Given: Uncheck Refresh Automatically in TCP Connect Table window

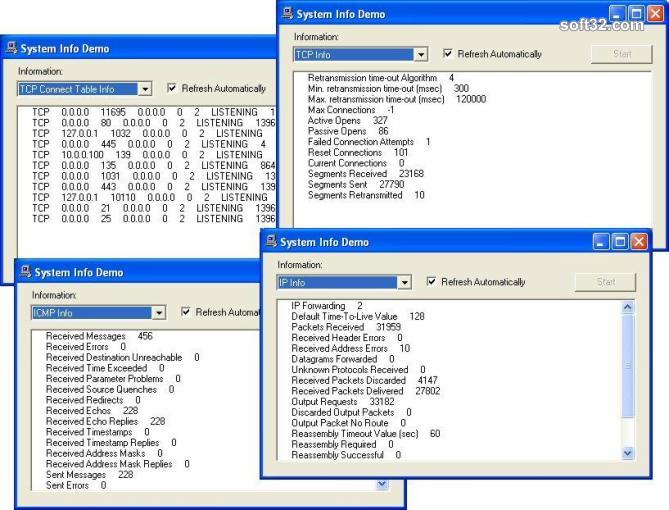Looking at the screenshot, I should pos(172,88).
